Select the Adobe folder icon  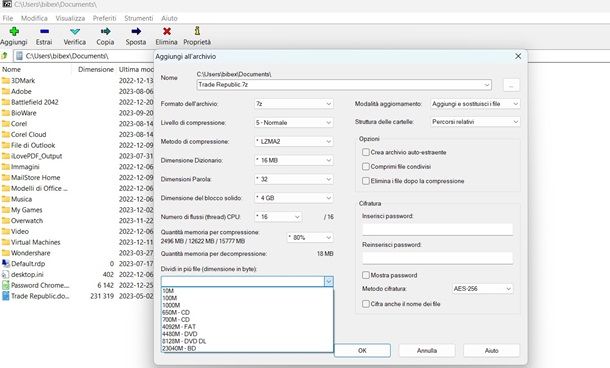tap(5, 91)
